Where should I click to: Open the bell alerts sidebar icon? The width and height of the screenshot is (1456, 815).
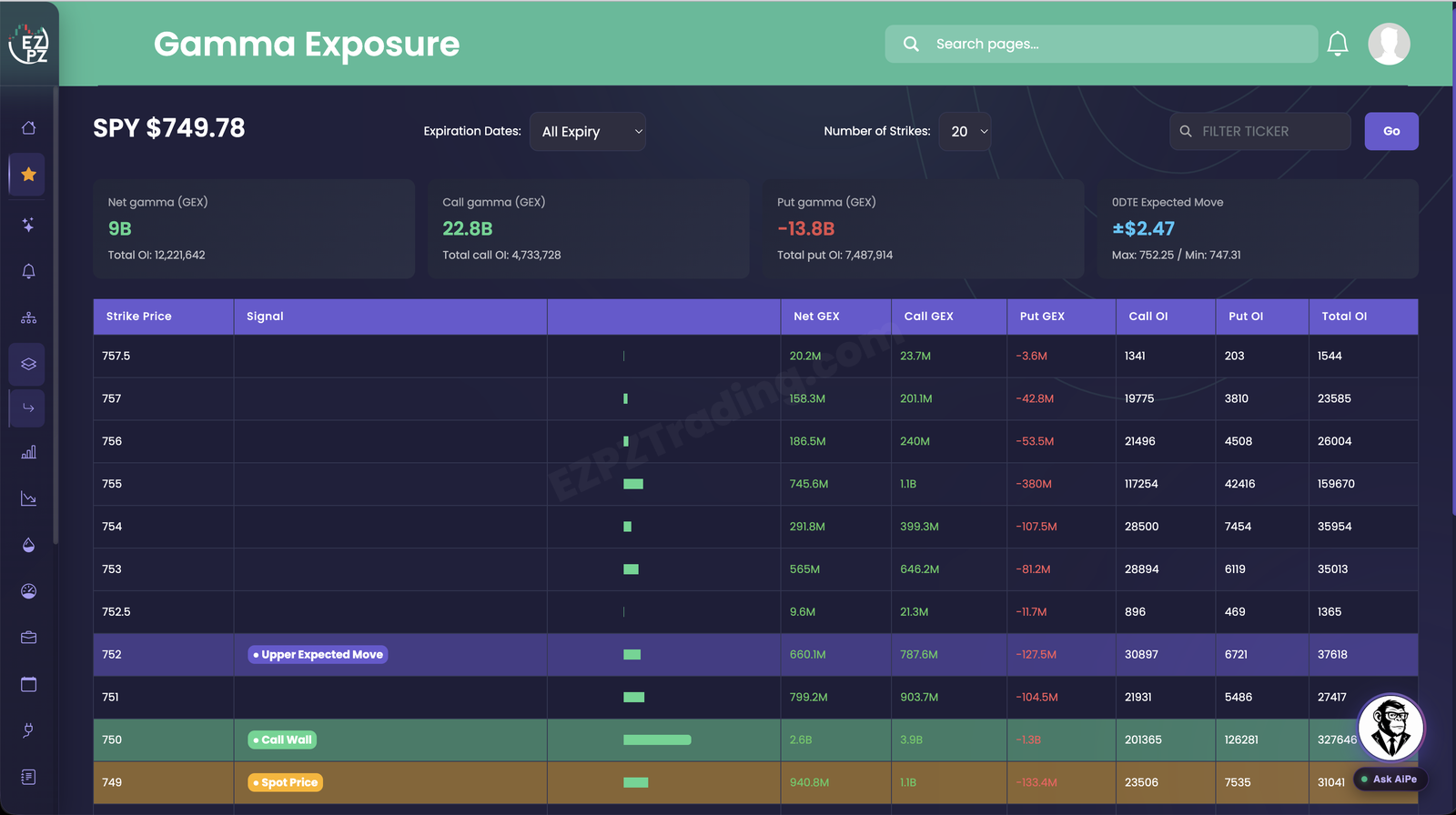point(29,271)
